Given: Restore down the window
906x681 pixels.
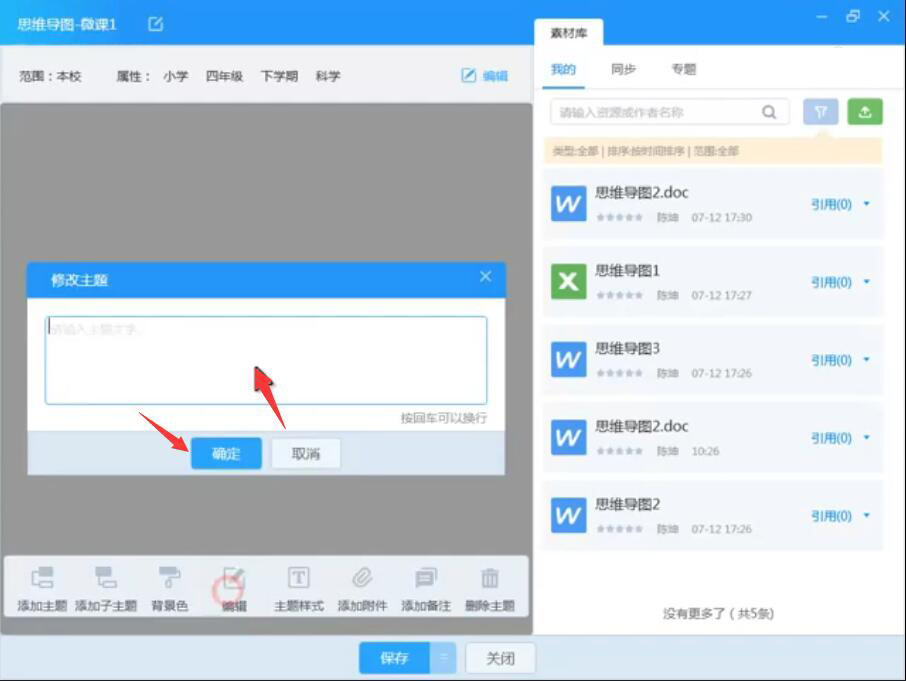Looking at the screenshot, I should [853, 16].
